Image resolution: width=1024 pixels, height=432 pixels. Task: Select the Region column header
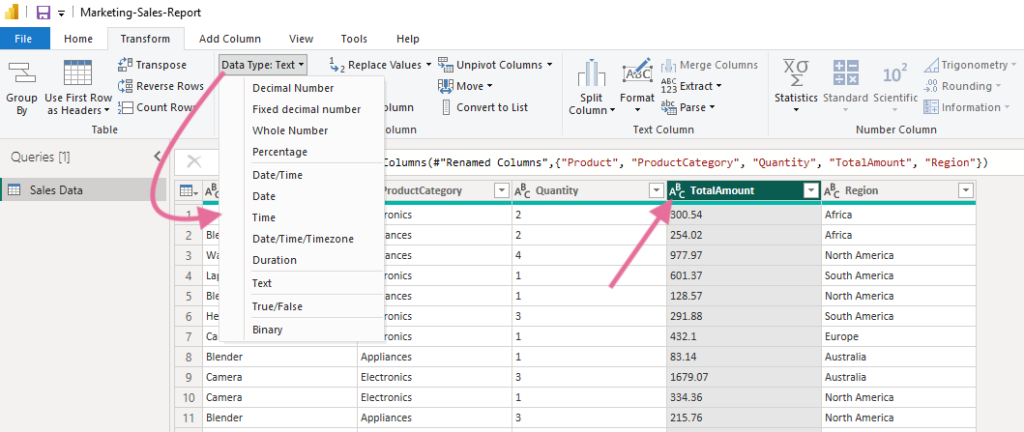click(x=899, y=191)
